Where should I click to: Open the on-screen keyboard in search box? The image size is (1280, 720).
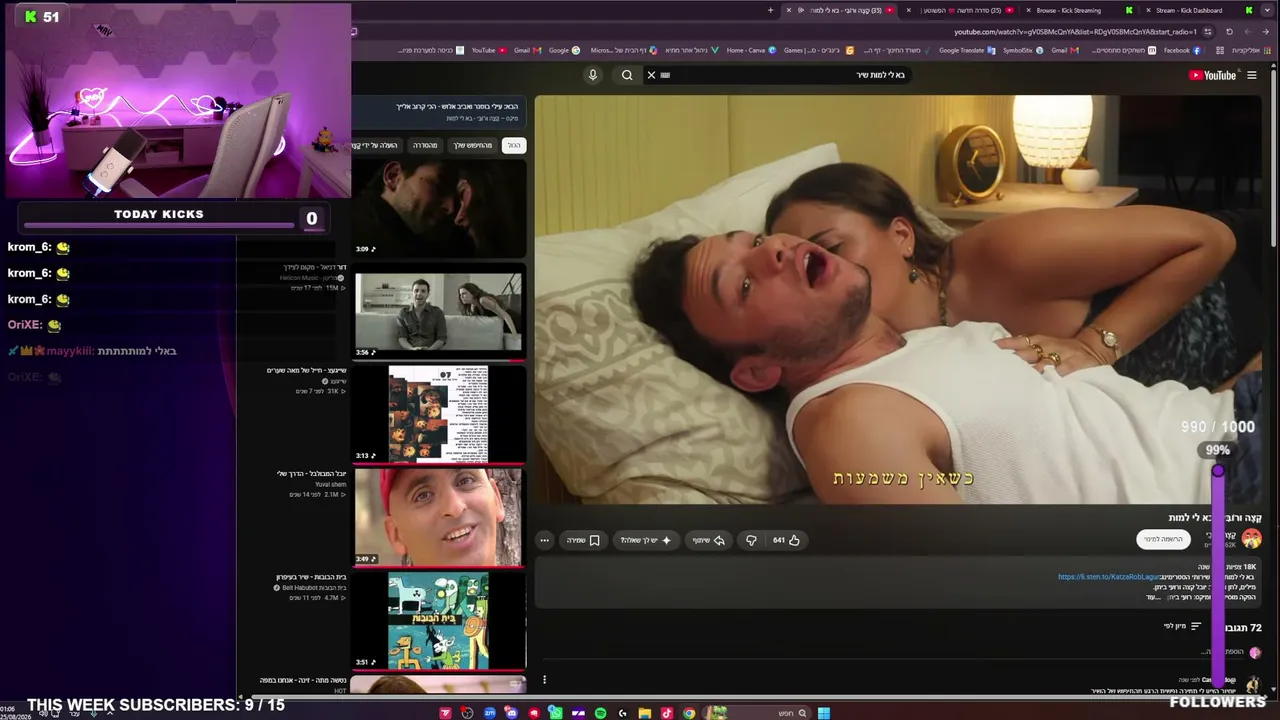(x=666, y=75)
